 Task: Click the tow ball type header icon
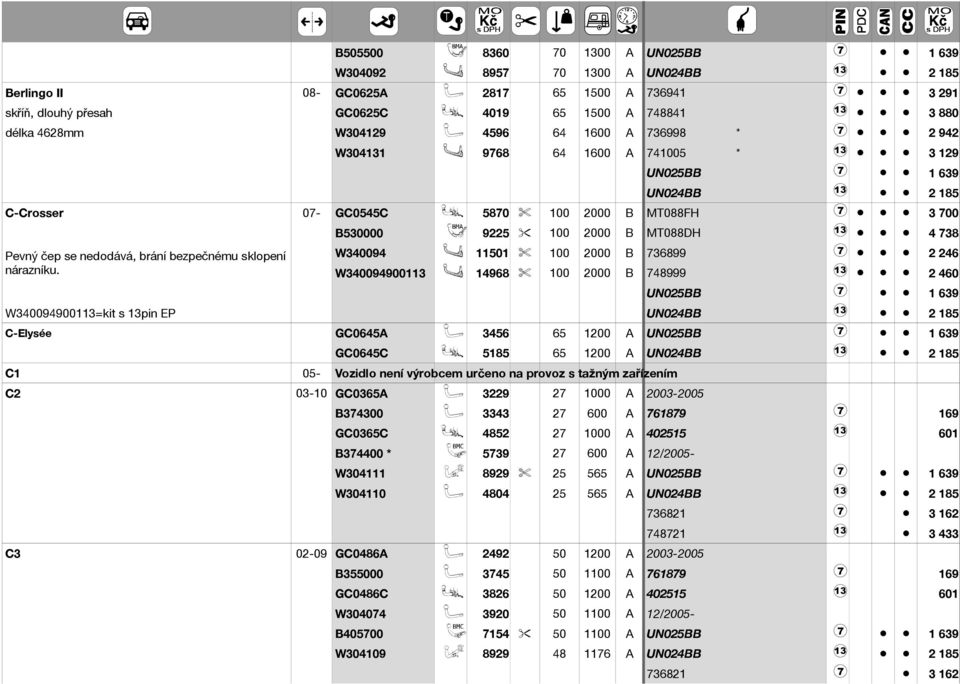451,21
